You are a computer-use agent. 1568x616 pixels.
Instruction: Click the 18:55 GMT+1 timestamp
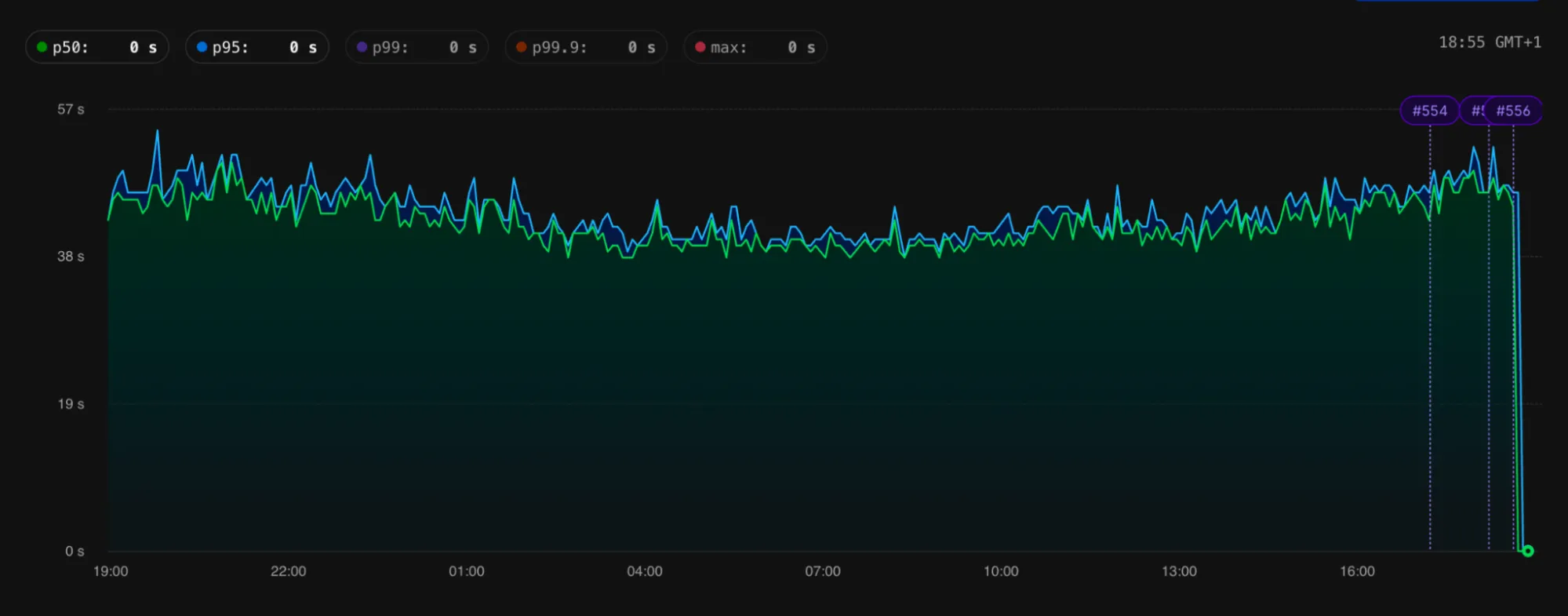pyautogui.click(x=1490, y=42)
